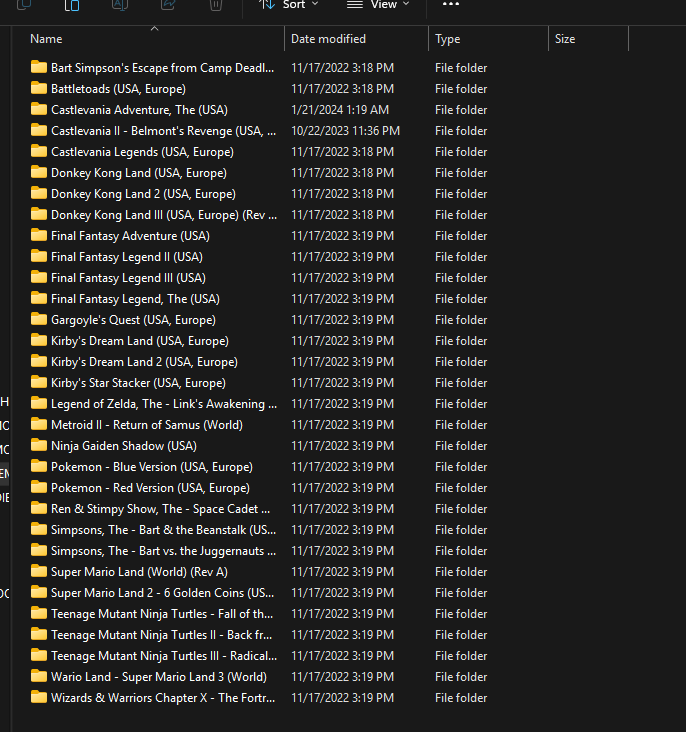This screenshot has width=686, height=732.
Task: Open the See more ellipsis menu
Action: [x=451, y=5]
